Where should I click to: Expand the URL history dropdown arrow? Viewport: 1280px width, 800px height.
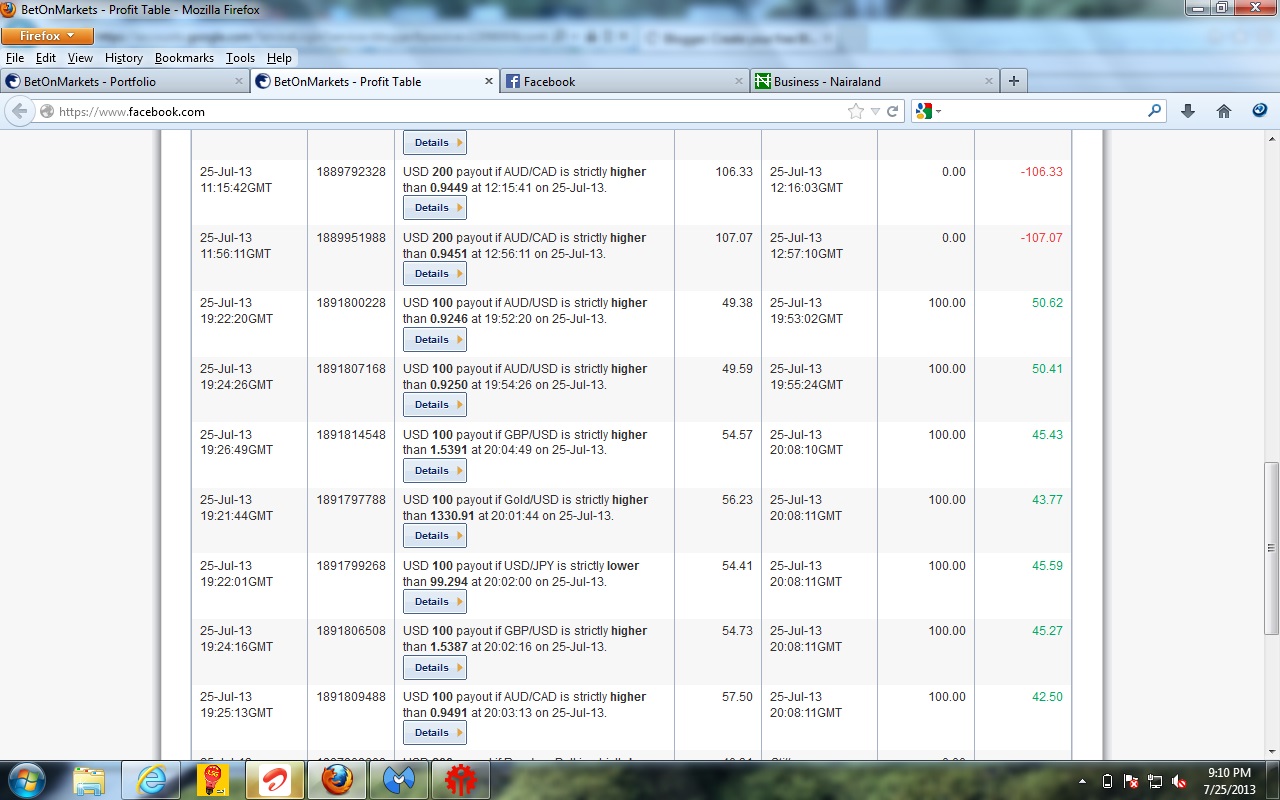click(x=875, y=112)
